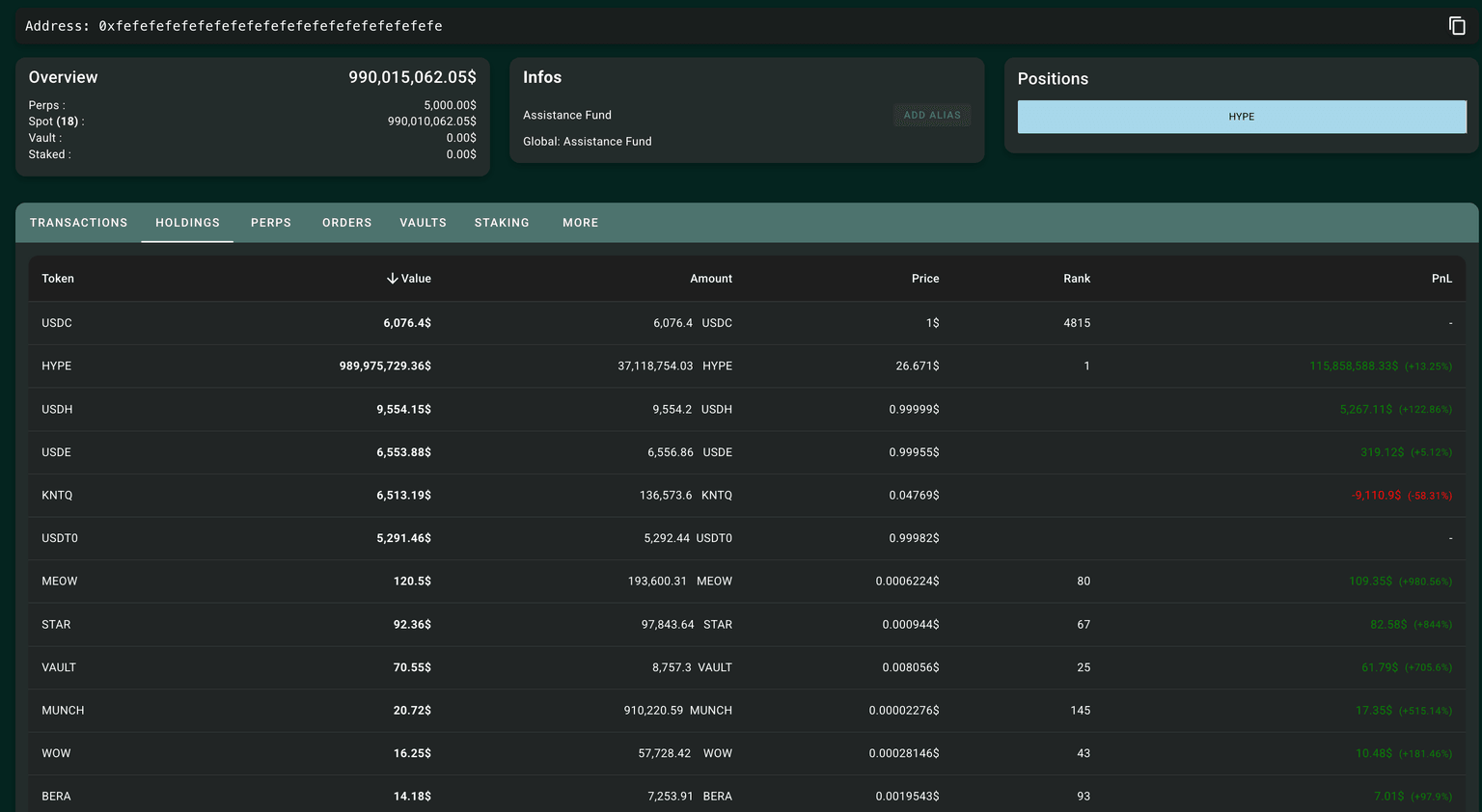The image size is (1482, 812).
Task: Sort by the Rank column header
Action: 1076,279
